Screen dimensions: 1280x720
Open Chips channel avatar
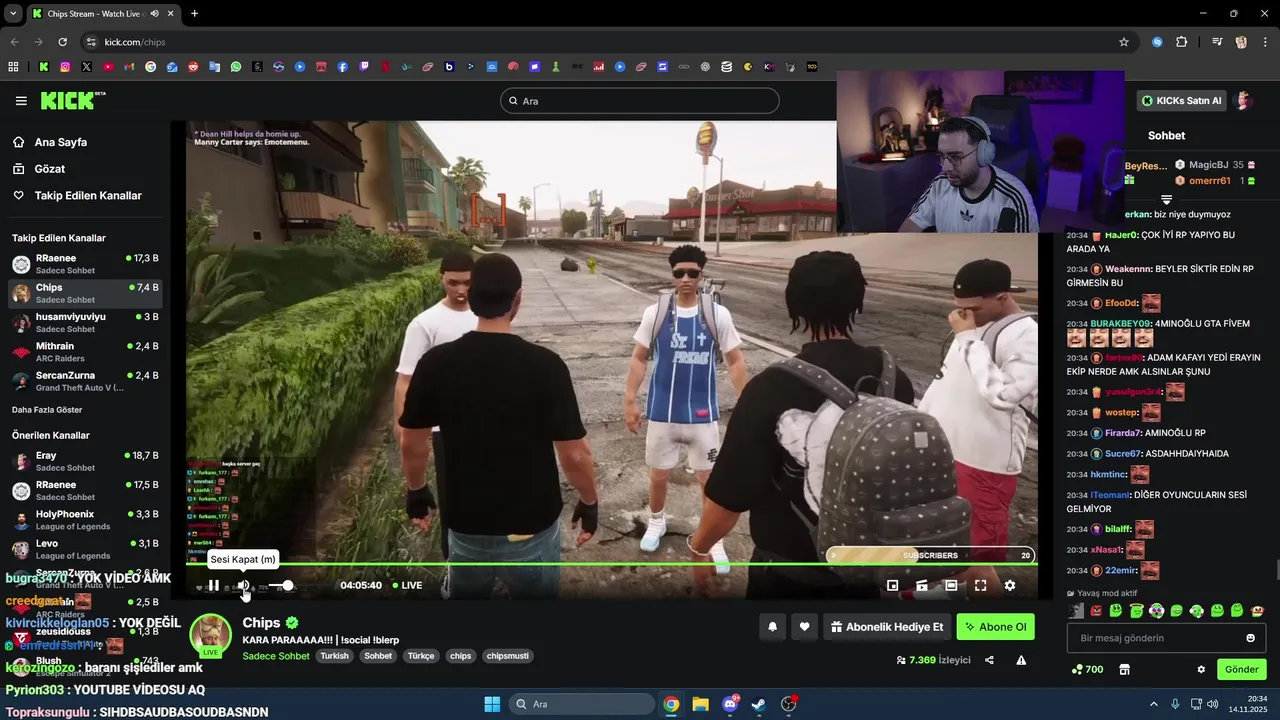click(211, 635)
